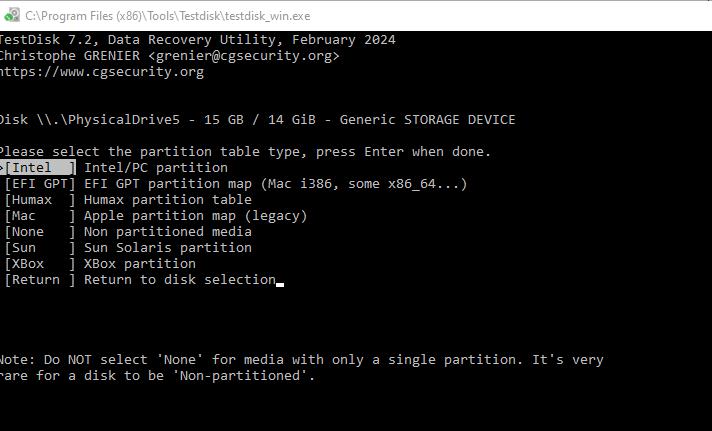Select the [Intel] partition table option

(40, 168)
